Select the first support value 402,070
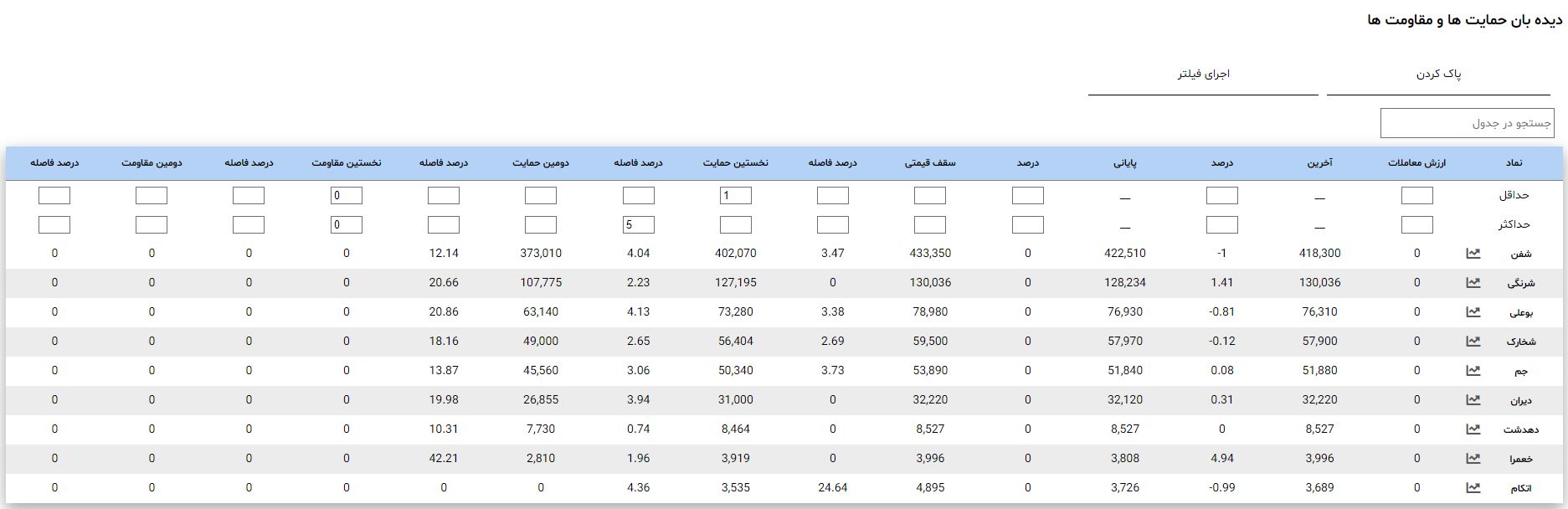The width and height of the screenshot is (1568, 509). [736, 253]
